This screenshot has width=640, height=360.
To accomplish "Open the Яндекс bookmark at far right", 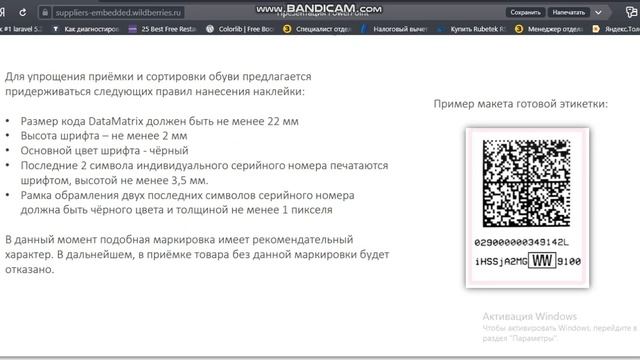I will click(616, 29).
